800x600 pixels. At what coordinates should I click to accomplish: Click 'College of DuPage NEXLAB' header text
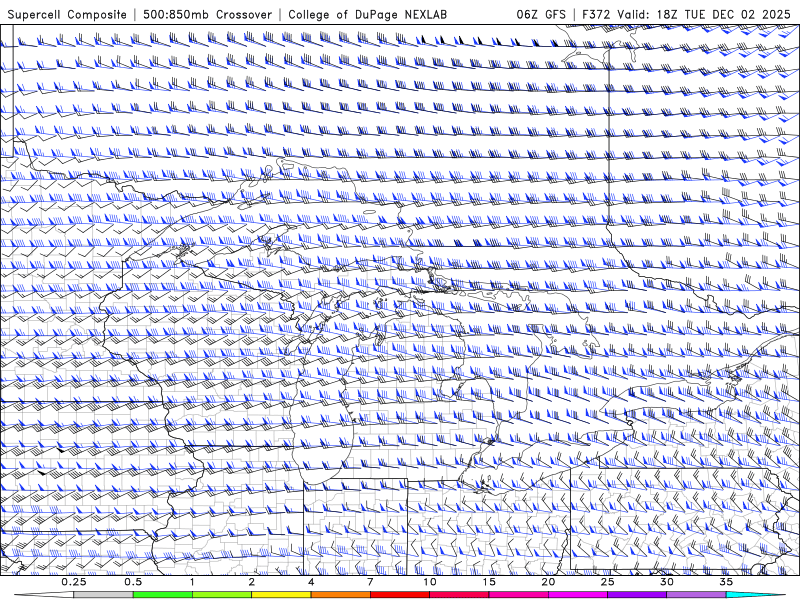pyautogui.click(x=367, y=14)
